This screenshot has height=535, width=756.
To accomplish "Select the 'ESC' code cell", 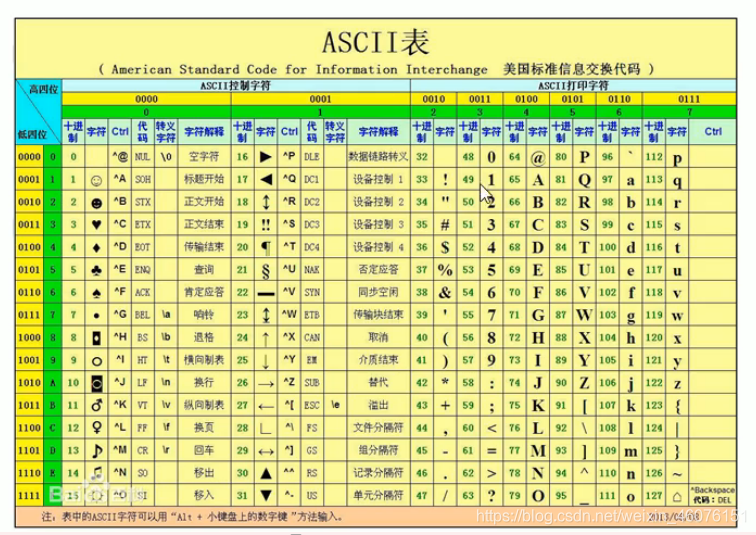I will [x=312, y=405].
